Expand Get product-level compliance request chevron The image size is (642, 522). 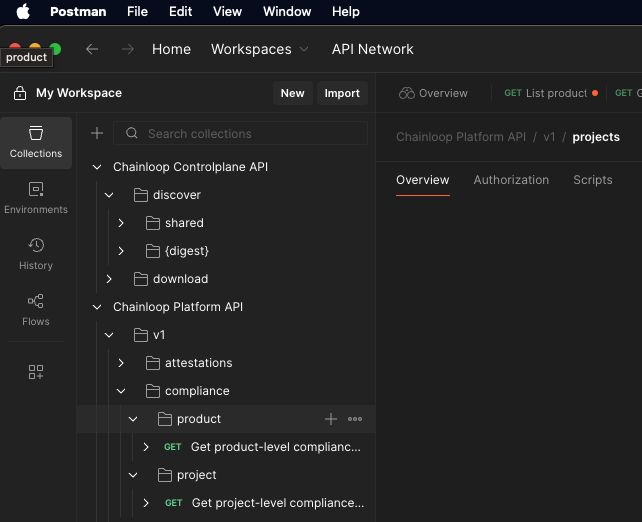(146, 447)
